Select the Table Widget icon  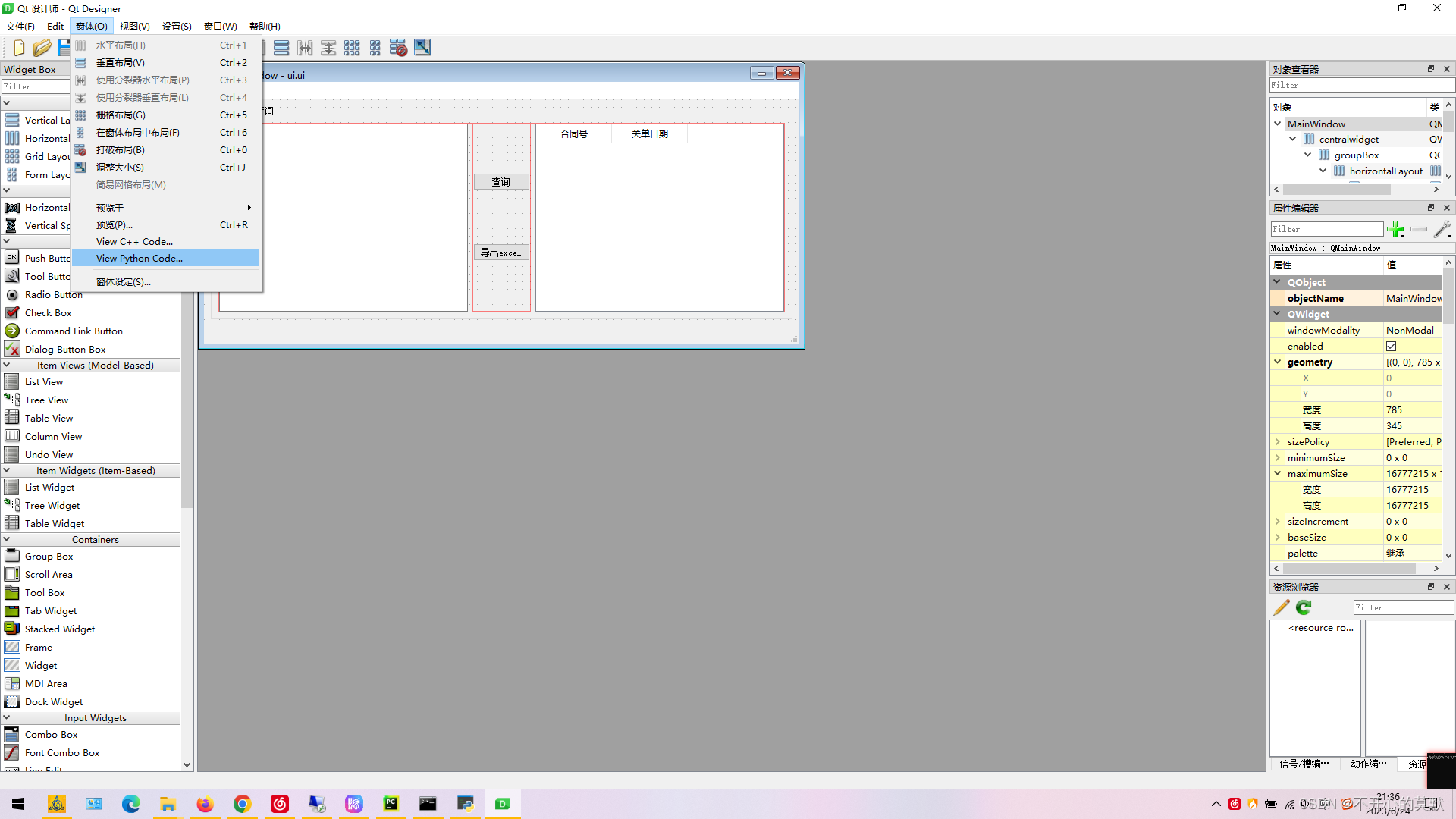click(x=12, y=523)
